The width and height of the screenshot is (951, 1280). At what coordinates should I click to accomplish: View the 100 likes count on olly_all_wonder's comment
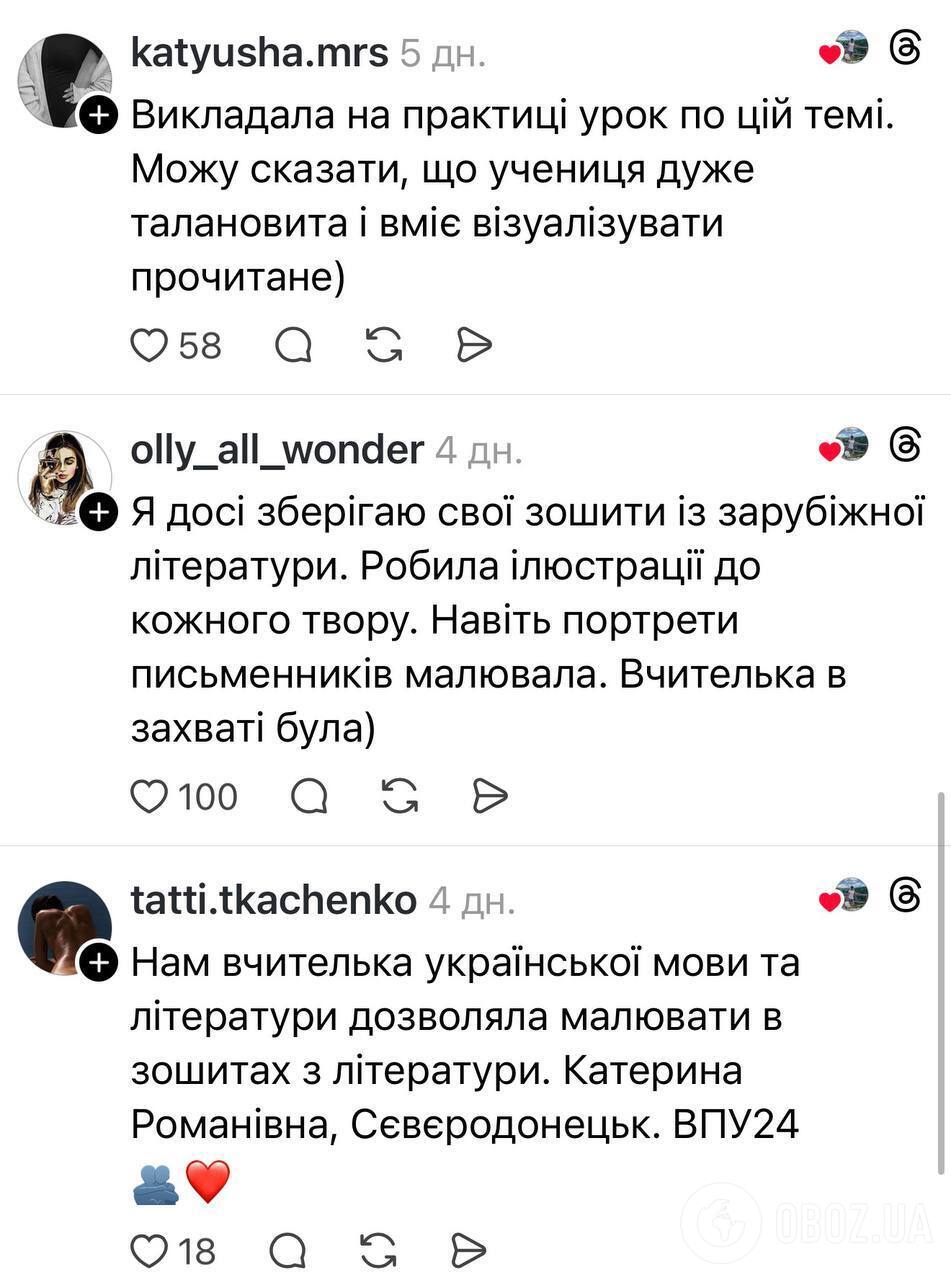pos(210,796)
